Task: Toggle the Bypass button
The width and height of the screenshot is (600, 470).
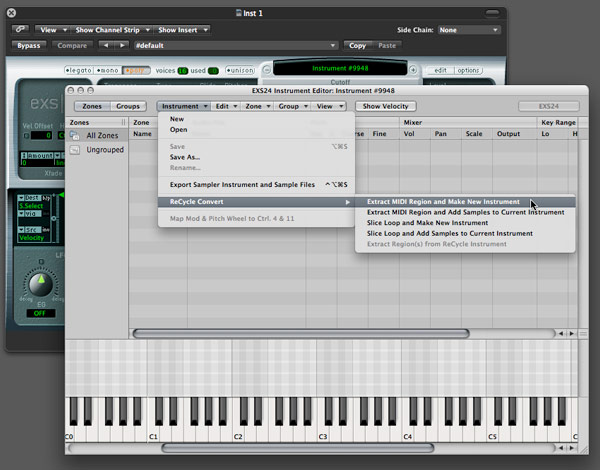Action: (29, 45)
